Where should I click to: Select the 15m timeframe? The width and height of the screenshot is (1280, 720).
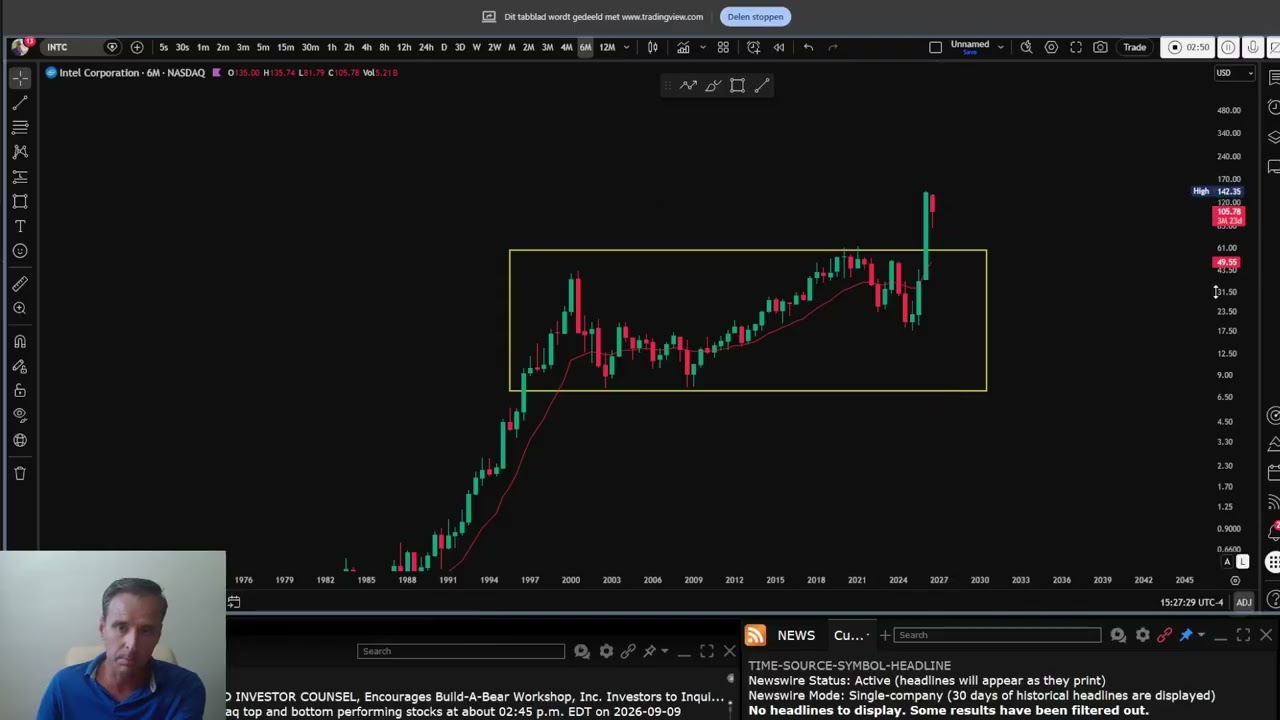click(286, 47)
